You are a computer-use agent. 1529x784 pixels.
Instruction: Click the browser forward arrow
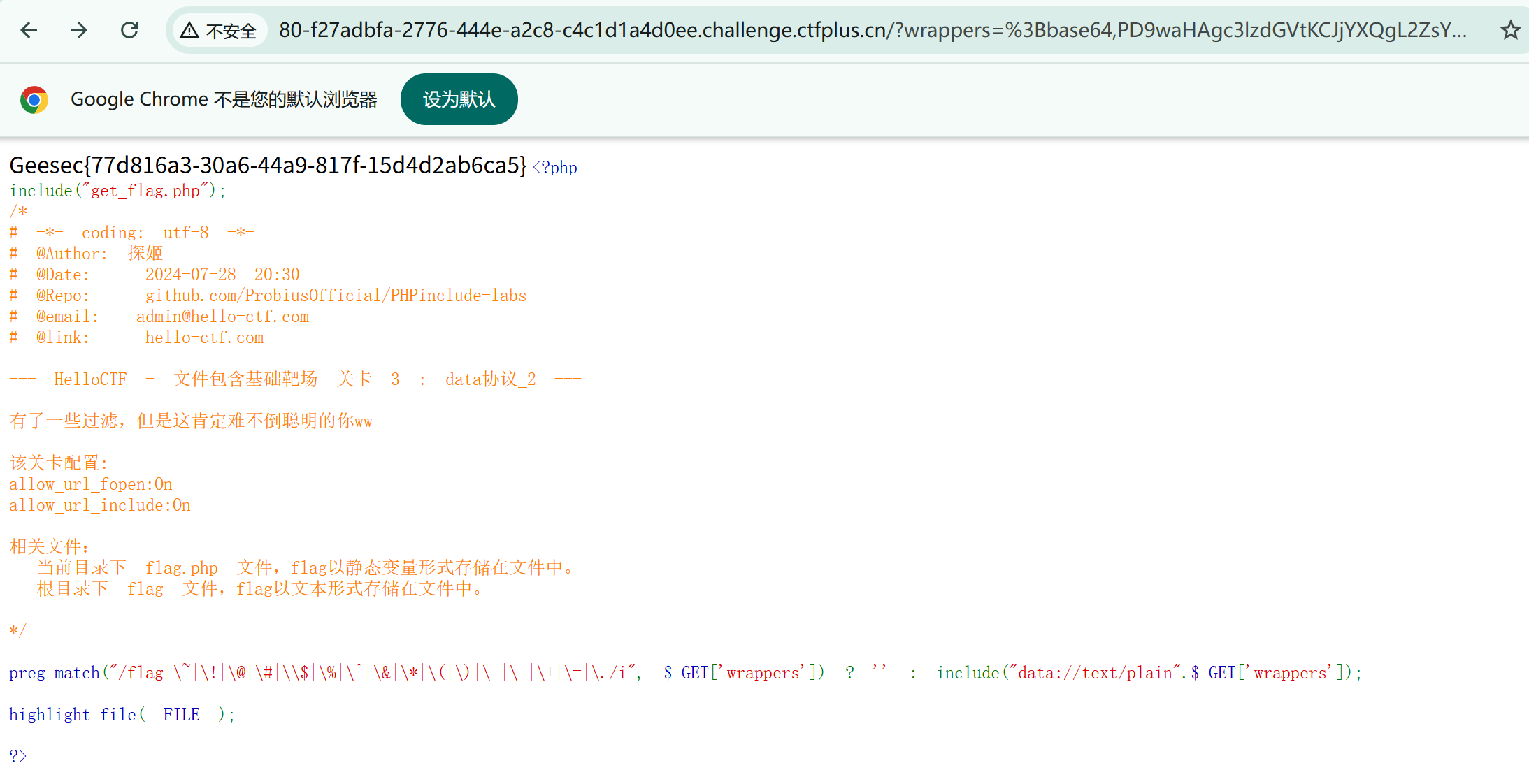tap(79, 30)
